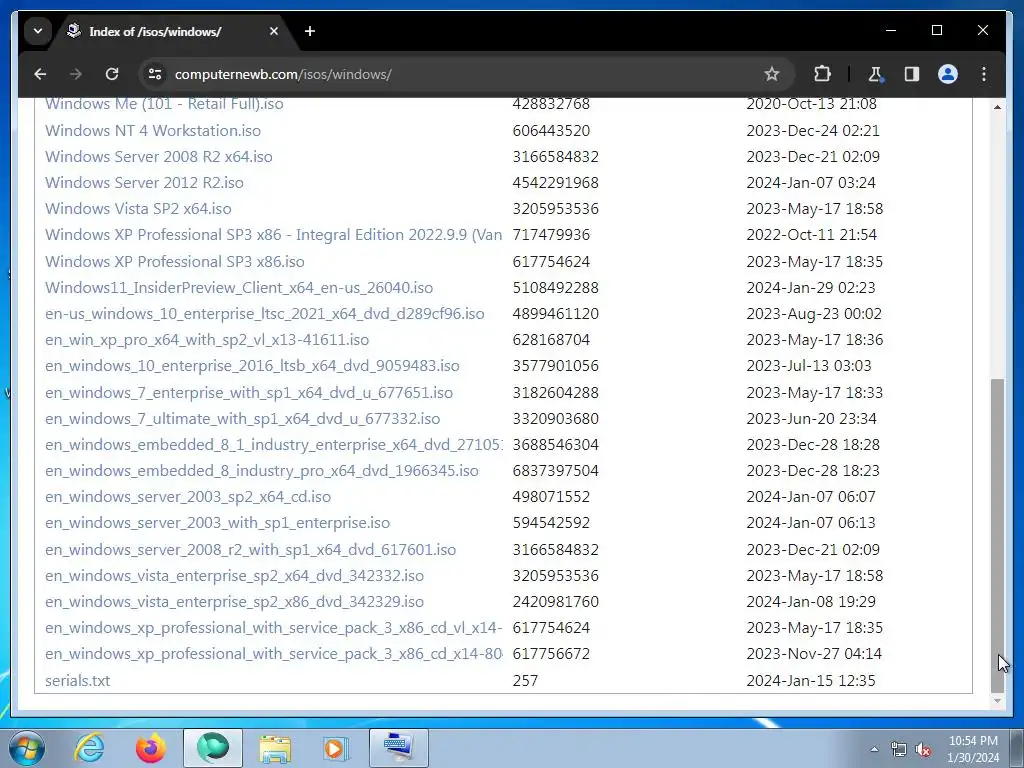Screen dimensions: 1024x768
Task: Click the file size 6837397504
Action: coord(556,471)
